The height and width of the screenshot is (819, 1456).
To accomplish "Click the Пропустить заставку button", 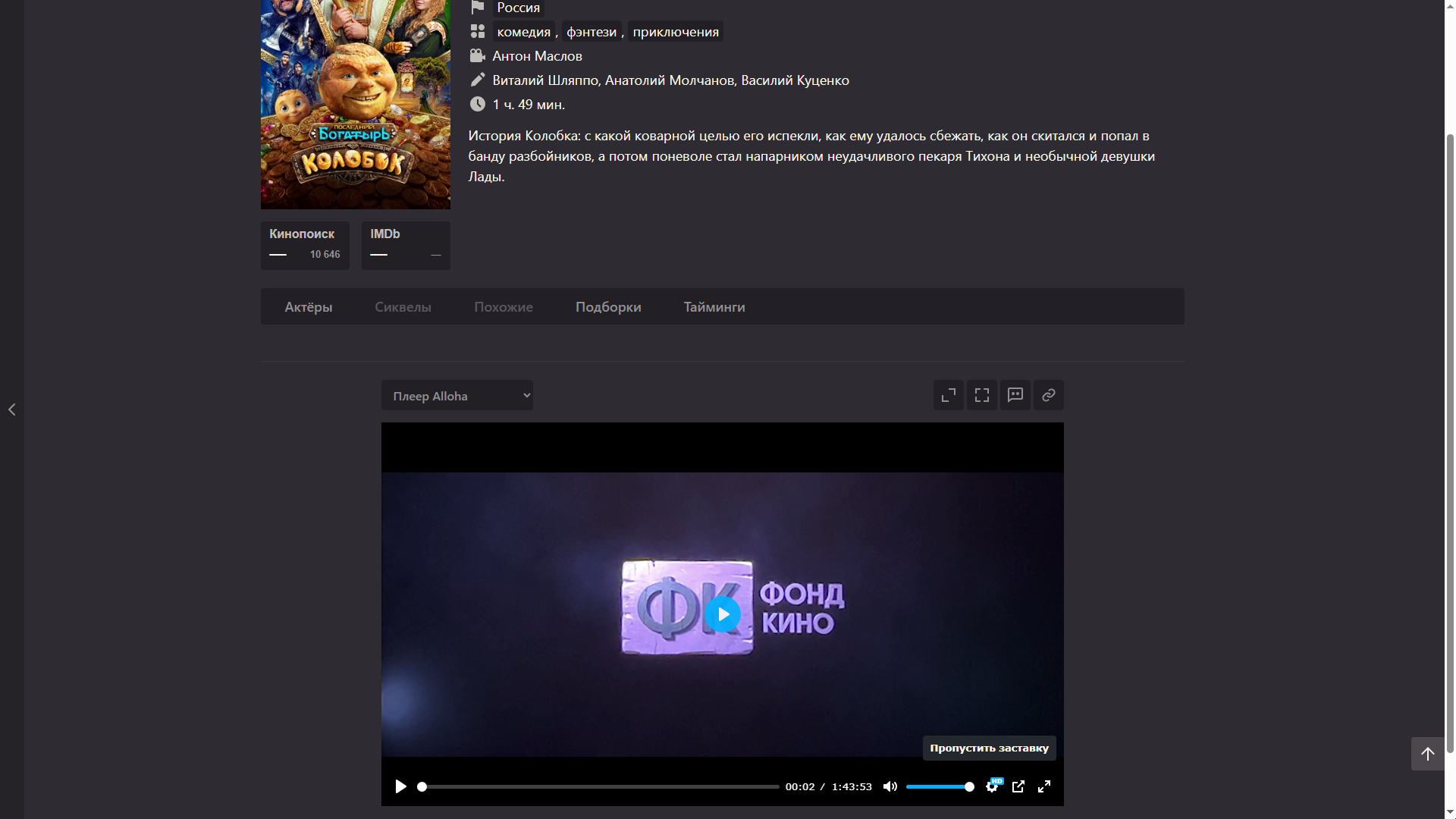I will (990, 748).
